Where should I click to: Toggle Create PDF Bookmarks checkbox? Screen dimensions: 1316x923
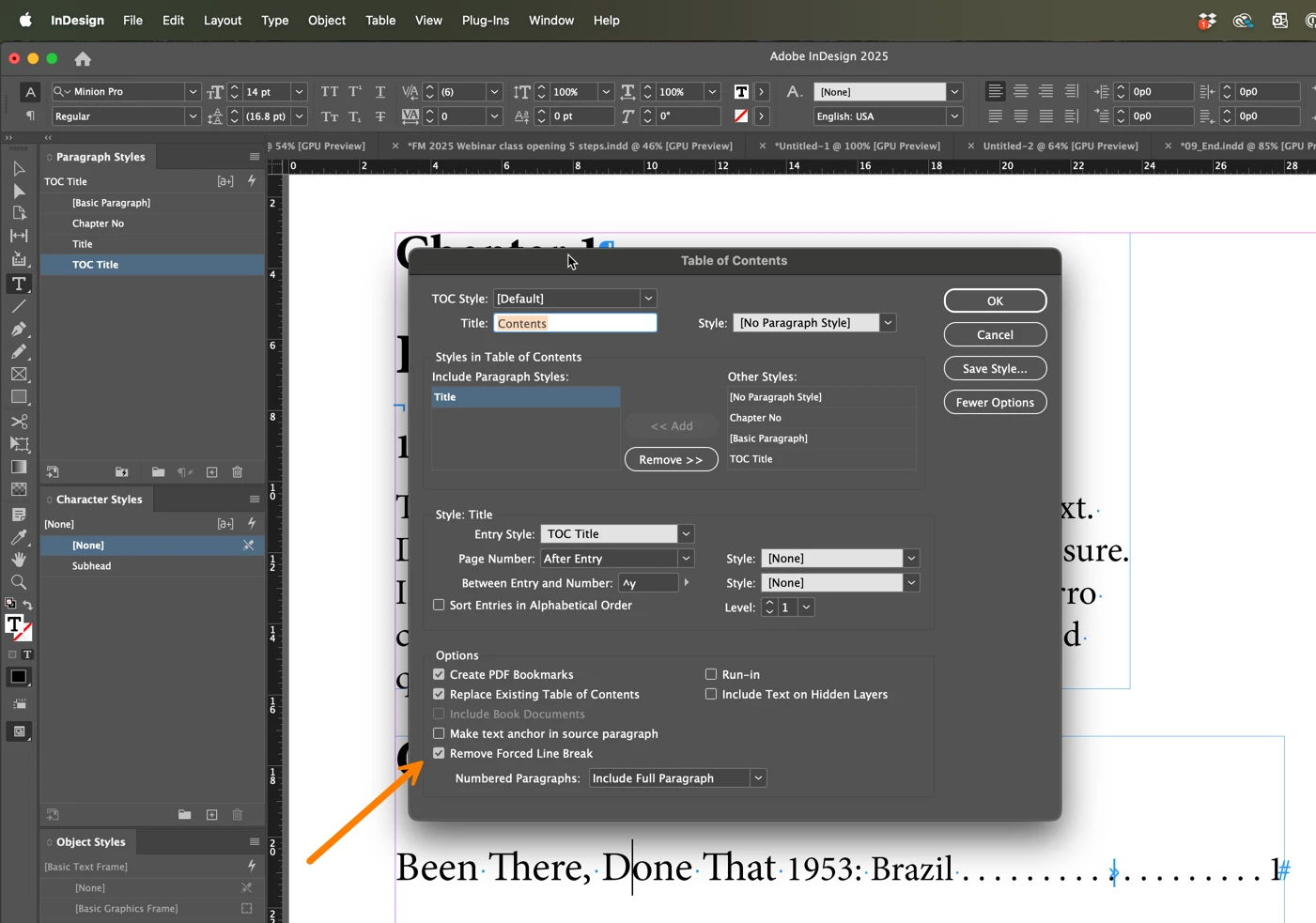pyautogui.click(x=439, y=674)
